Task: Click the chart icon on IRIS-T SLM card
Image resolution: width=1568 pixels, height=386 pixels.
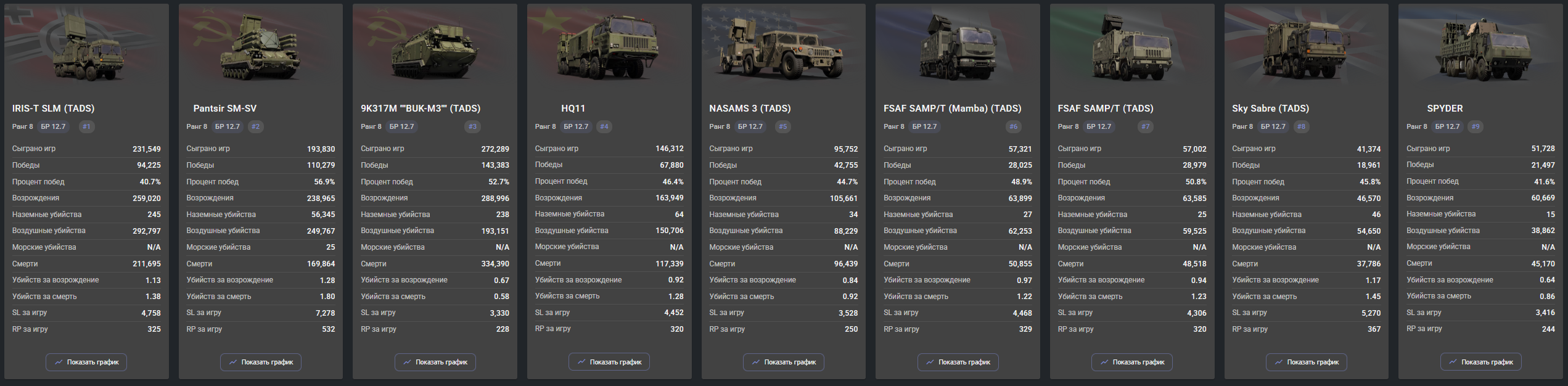Action: (x=59, y=362)
